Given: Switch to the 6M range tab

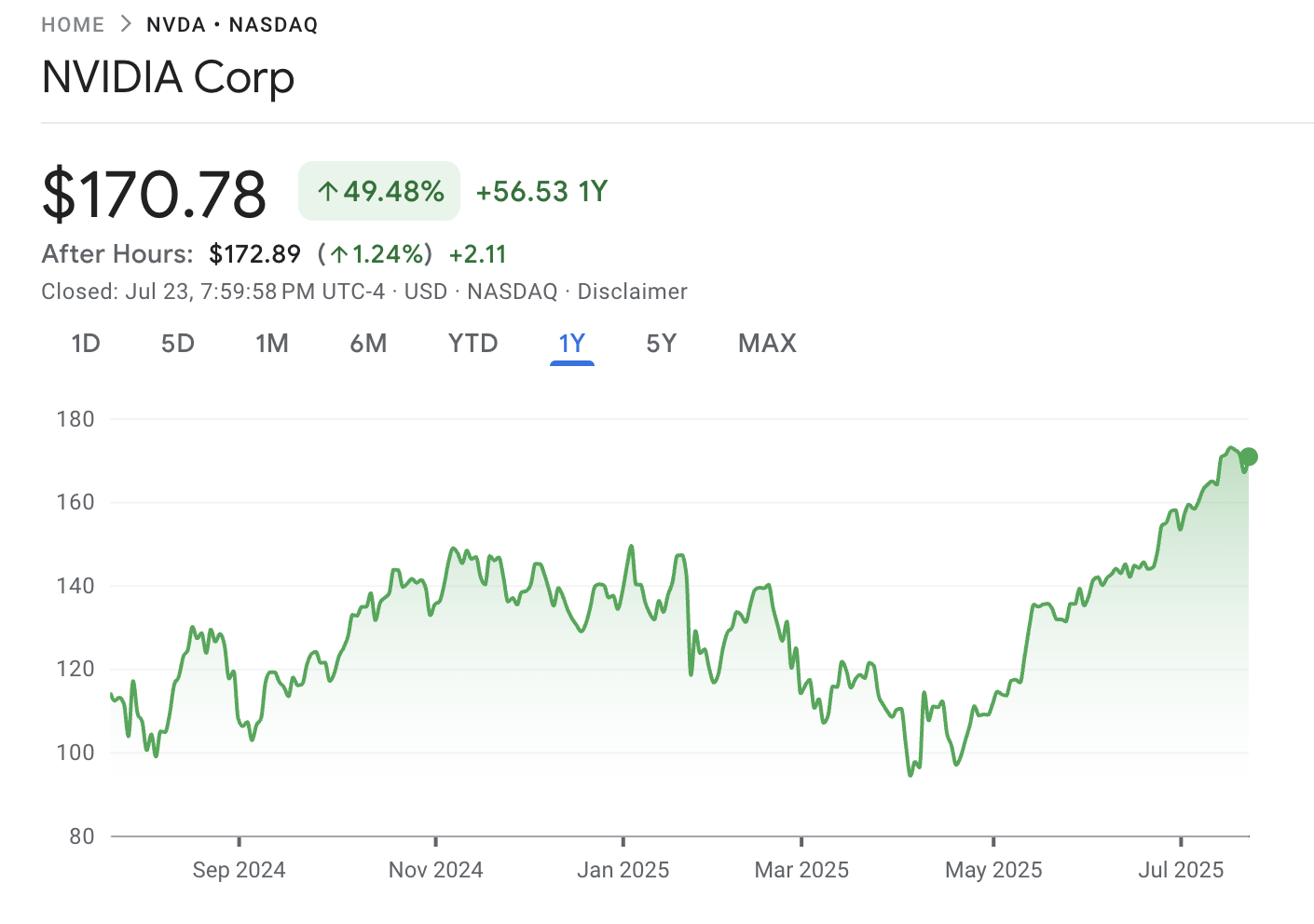Looking at the screenshot, I should click(368, 344).
